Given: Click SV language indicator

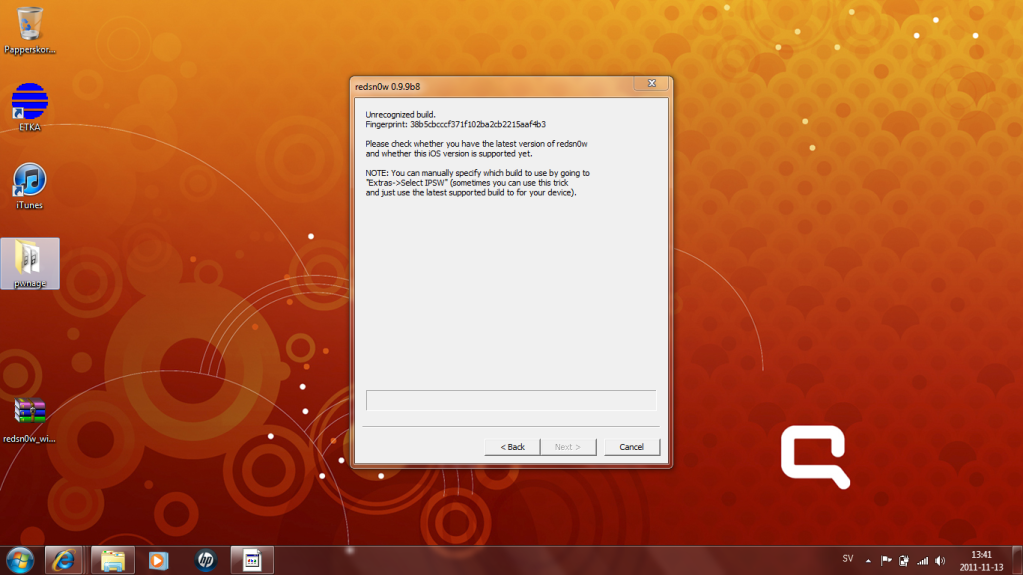Looking at the screenshot, I should 847,559.
